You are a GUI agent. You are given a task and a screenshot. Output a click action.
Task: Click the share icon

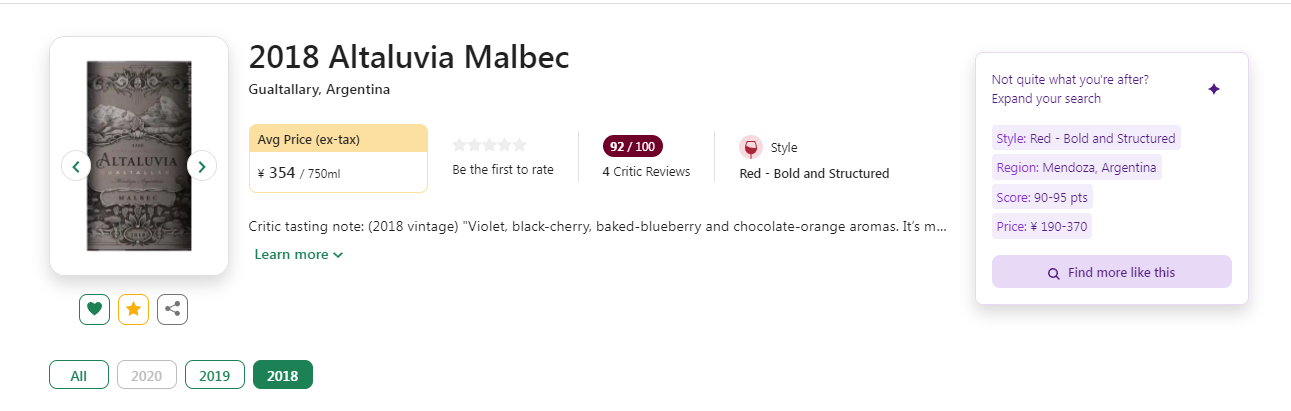(x=172, y=310)
